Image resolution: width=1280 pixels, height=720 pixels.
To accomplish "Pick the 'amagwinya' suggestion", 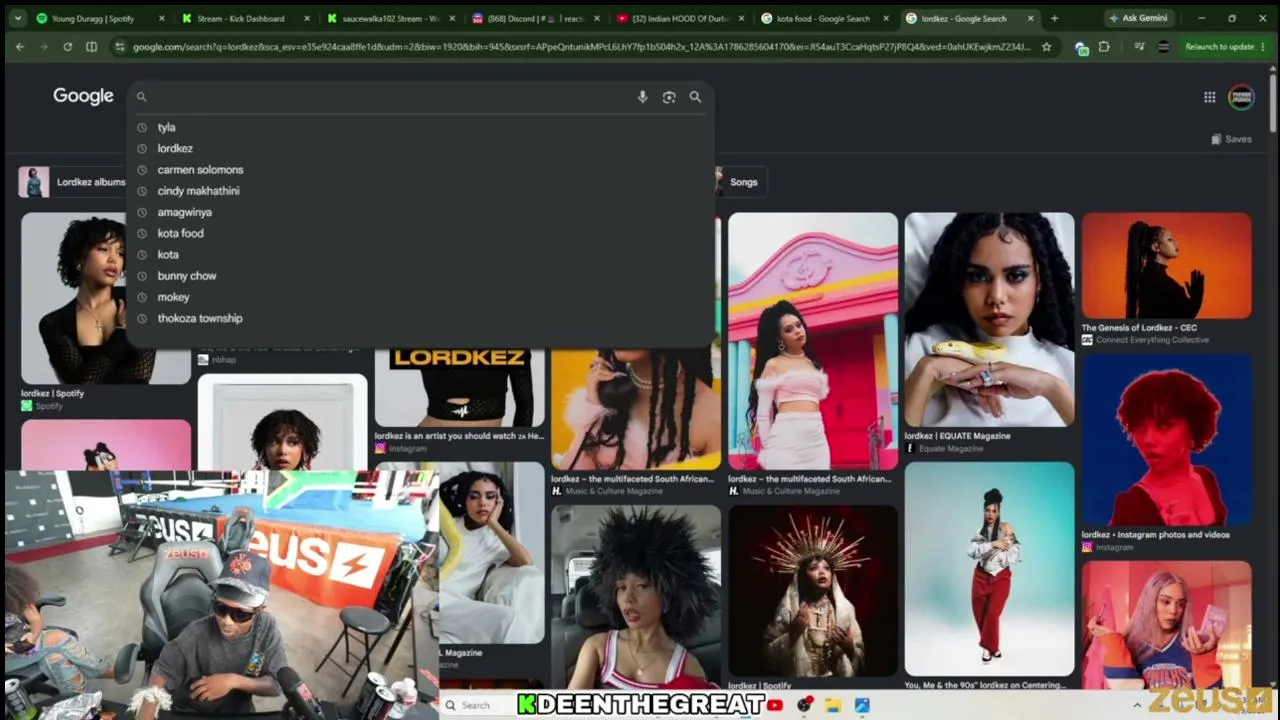I will point(420,212).
